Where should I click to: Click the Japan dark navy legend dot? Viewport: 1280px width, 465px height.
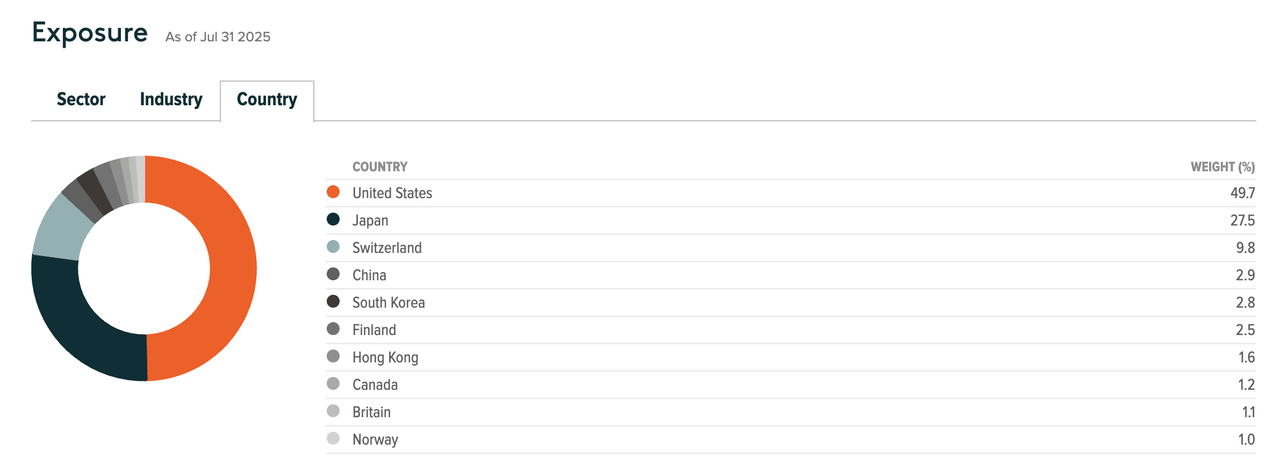[334, 220]
